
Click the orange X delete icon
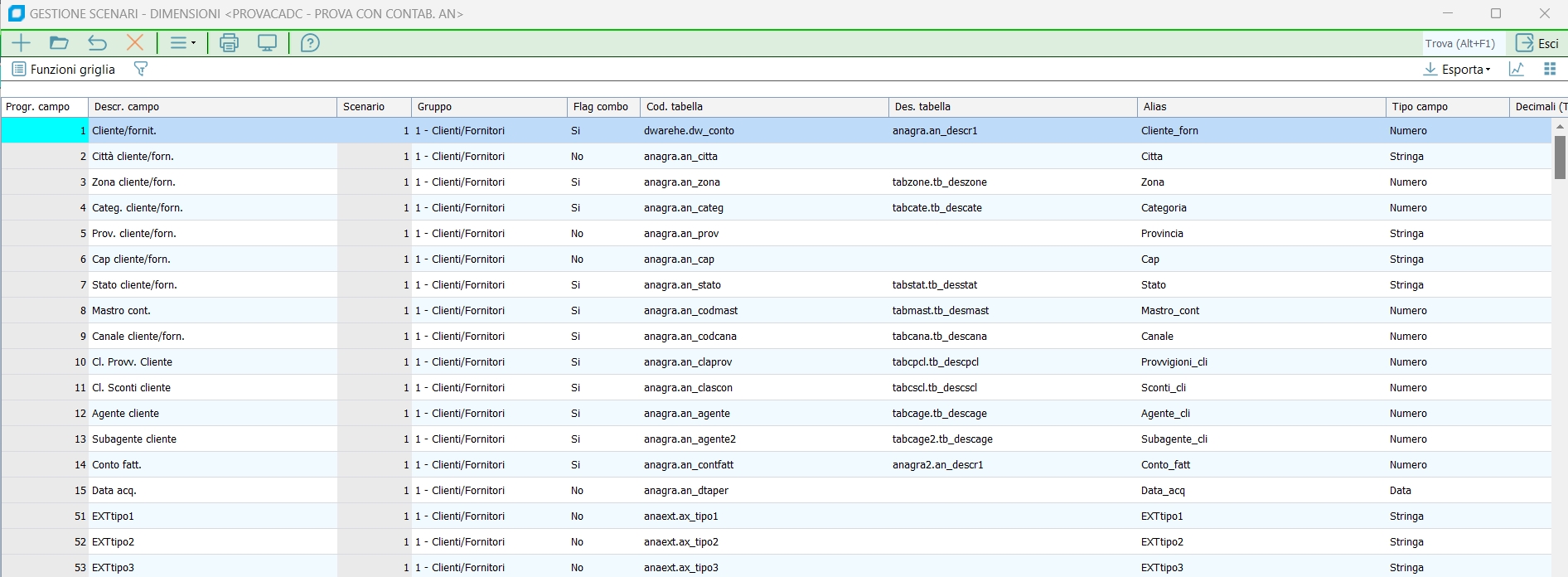[135, 43]
